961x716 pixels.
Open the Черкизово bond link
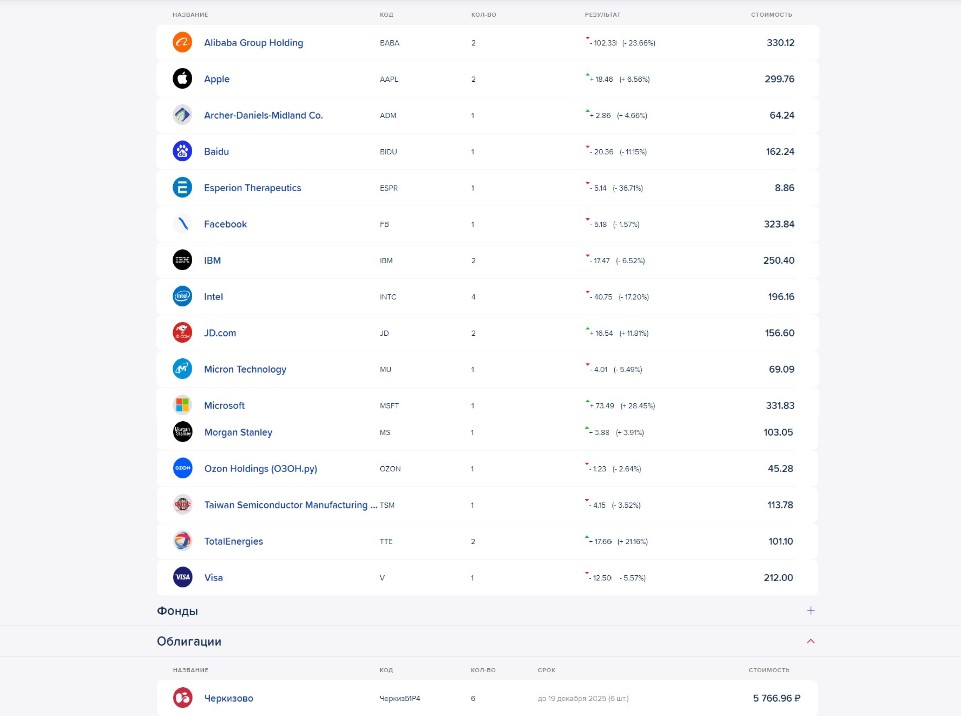tap(229, 698)
